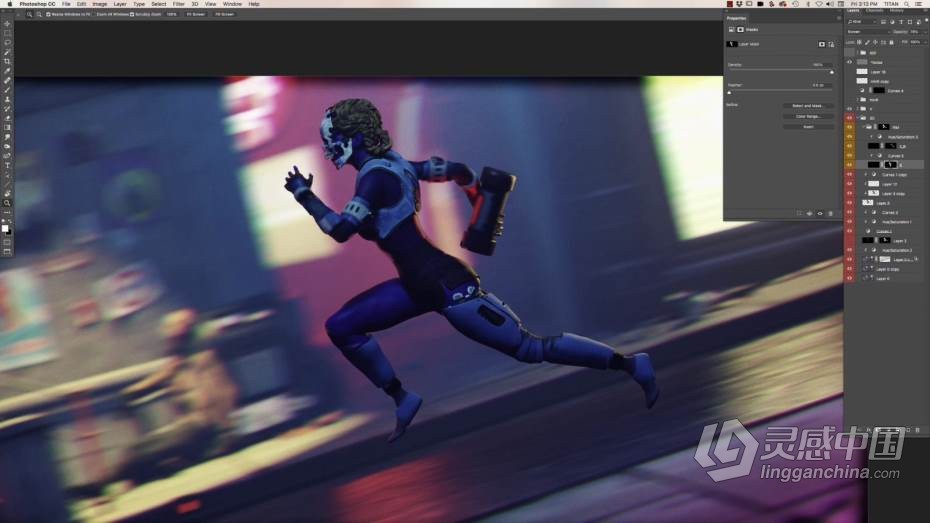Hide the Curves 1 copy layer

pos(849,174)
